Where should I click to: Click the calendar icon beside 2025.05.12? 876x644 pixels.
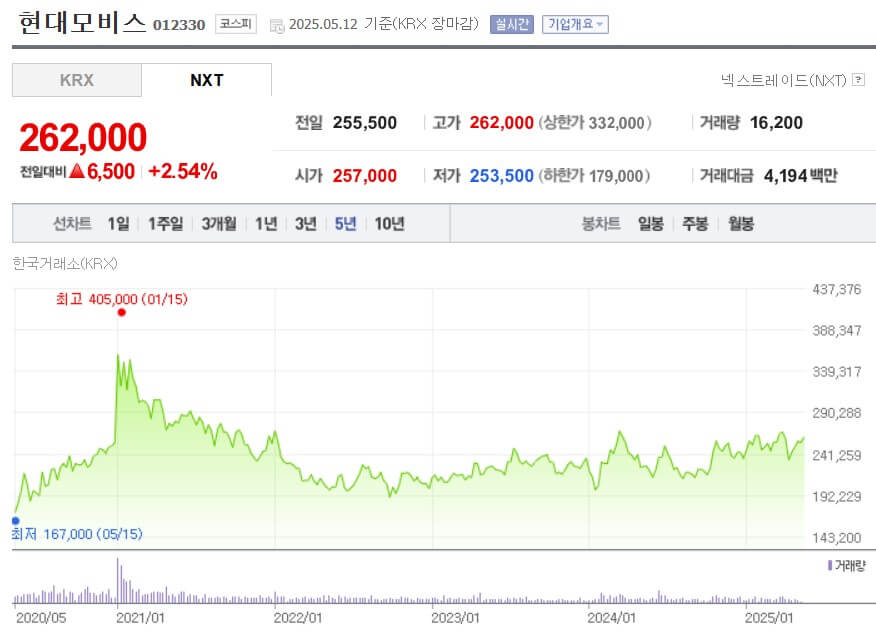coord(277,26)
